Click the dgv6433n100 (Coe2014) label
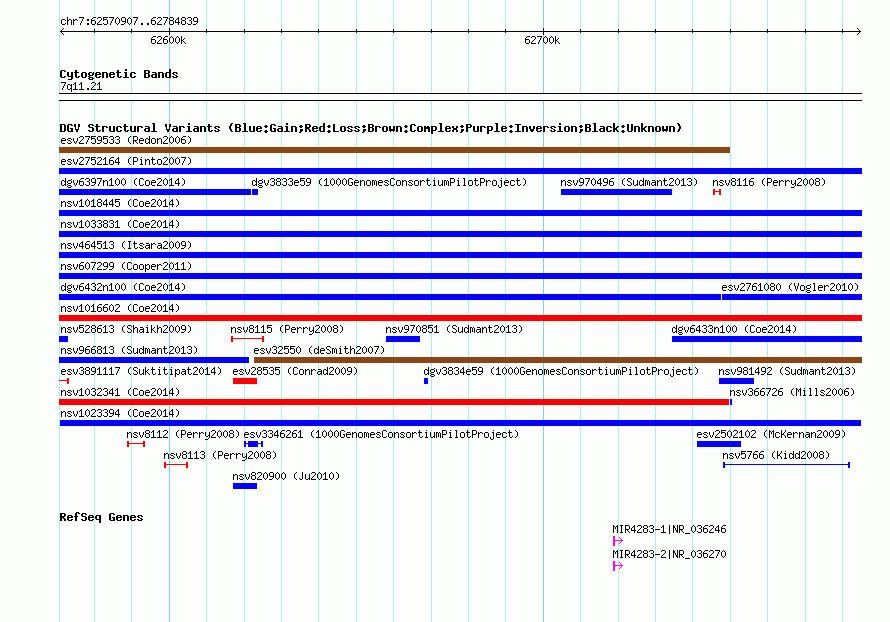This screenshot has height=622, width=890. tap(734, 329)
